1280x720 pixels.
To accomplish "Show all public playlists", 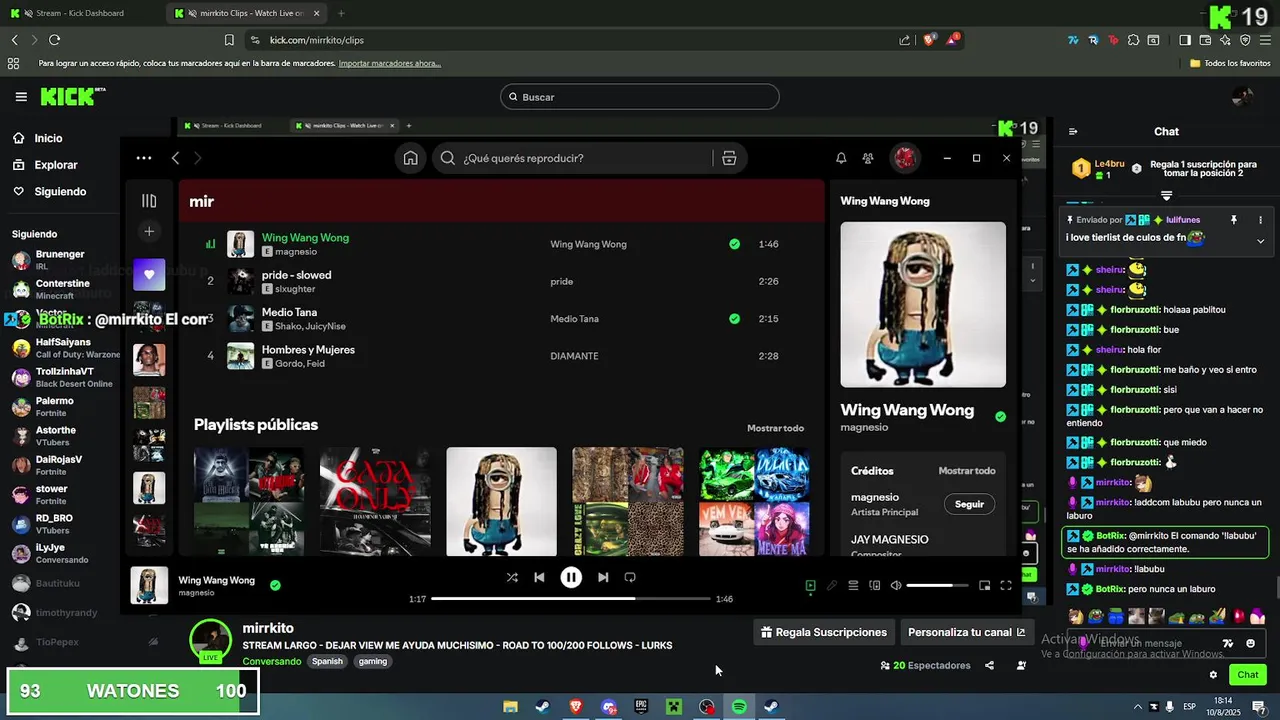I will pos(775,428).
